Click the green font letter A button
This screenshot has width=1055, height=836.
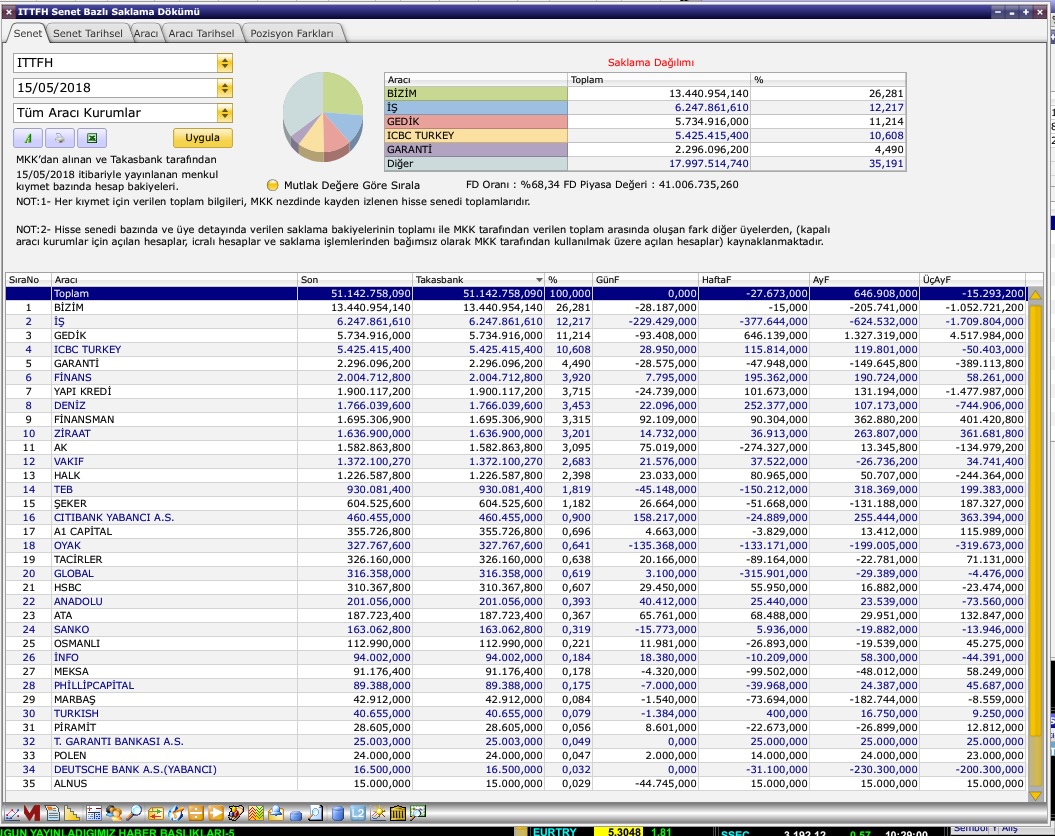click(28, 138)
